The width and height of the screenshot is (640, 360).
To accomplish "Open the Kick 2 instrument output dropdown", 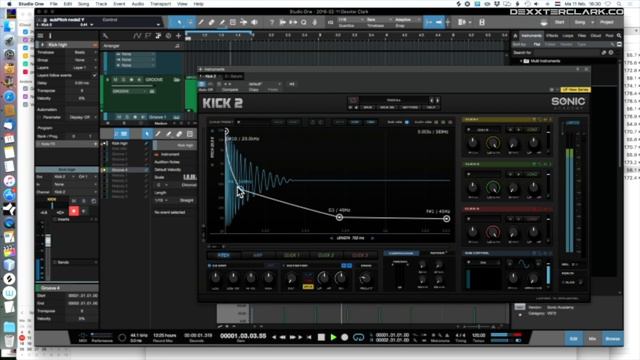I will point(64,177).
